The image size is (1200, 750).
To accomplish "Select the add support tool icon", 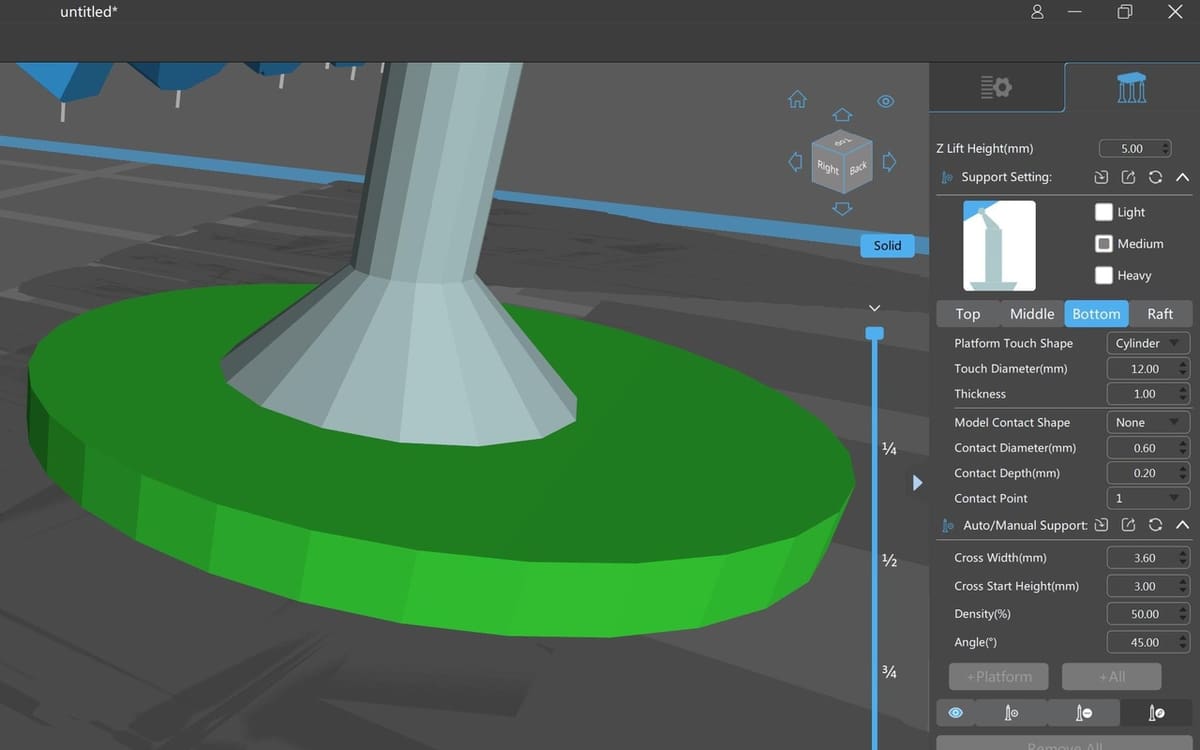I will (x=1010, y=712).
